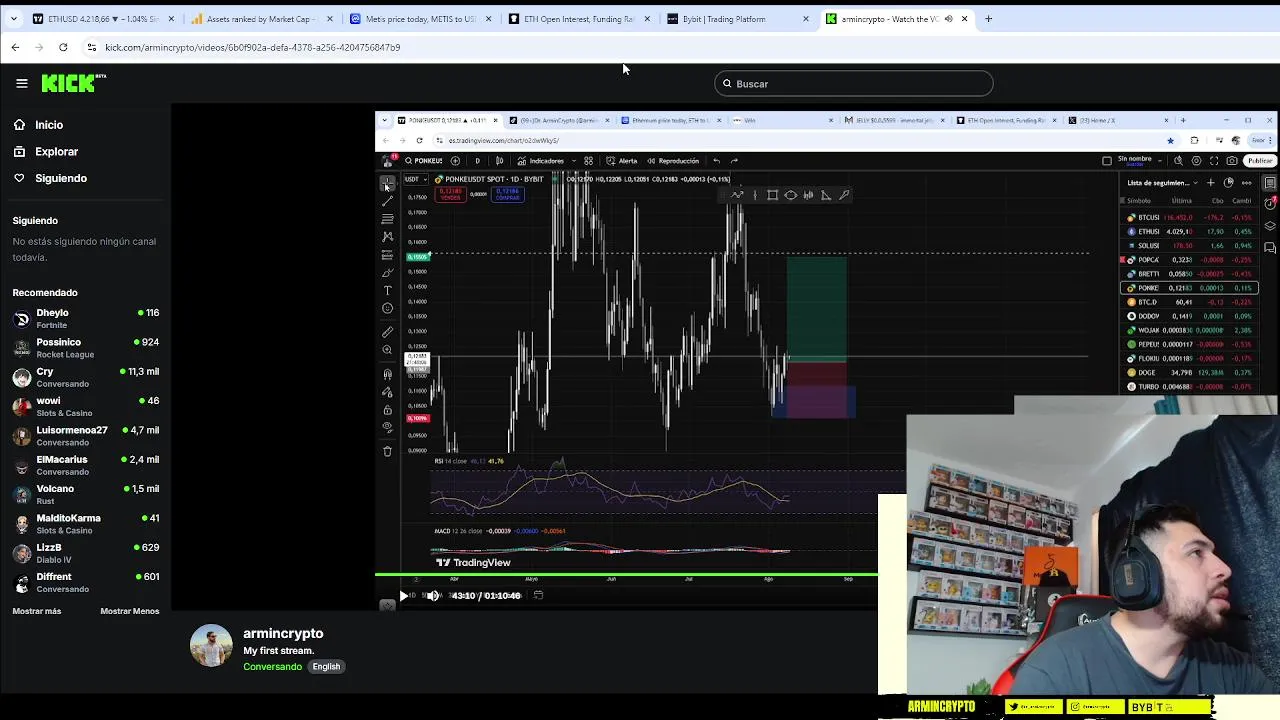Select the zoom-in tool in TradingView

tap(388, 350)
